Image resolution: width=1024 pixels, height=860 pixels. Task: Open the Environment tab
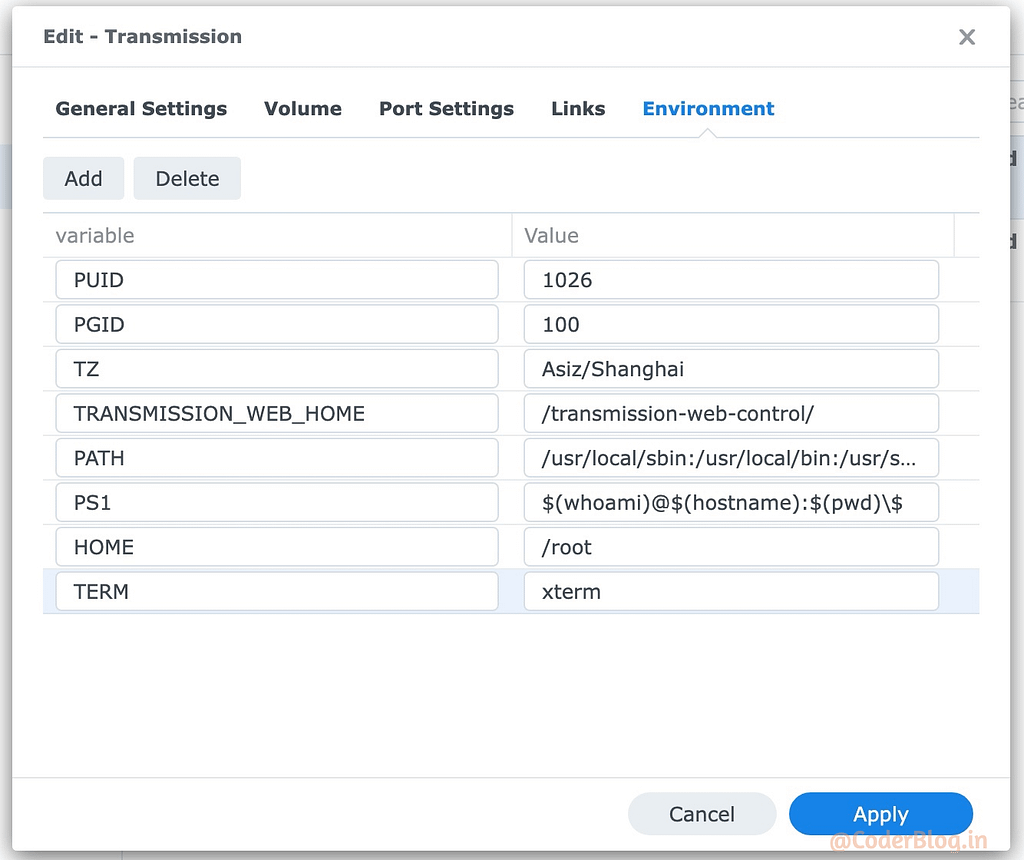[x=708, y=108]
